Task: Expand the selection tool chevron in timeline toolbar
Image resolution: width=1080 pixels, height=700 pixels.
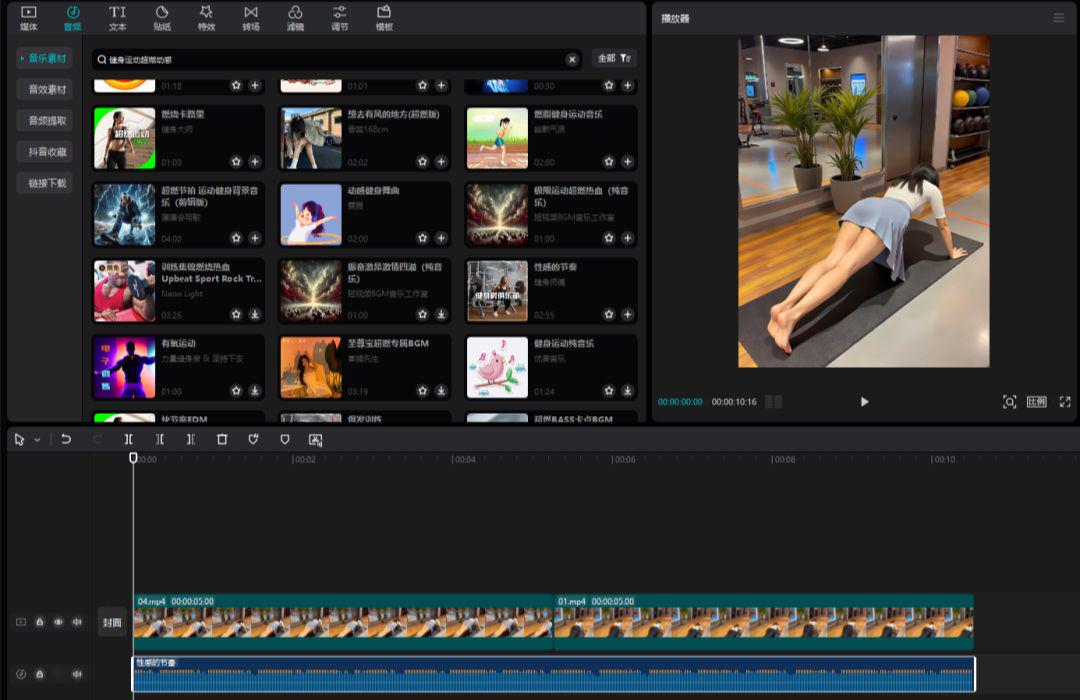Action: 38,439
